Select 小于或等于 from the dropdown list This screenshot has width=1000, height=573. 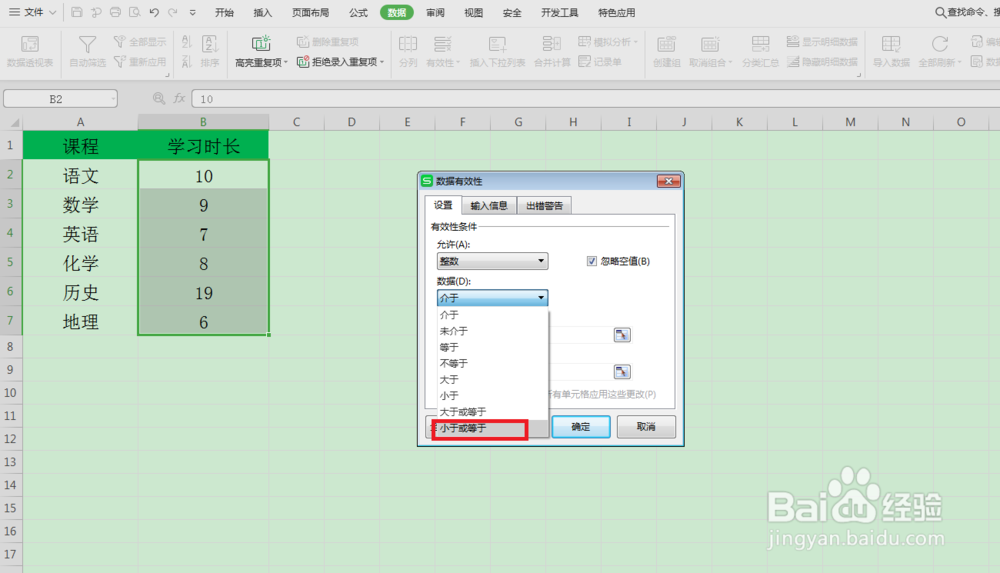click(x=490, y=428)
